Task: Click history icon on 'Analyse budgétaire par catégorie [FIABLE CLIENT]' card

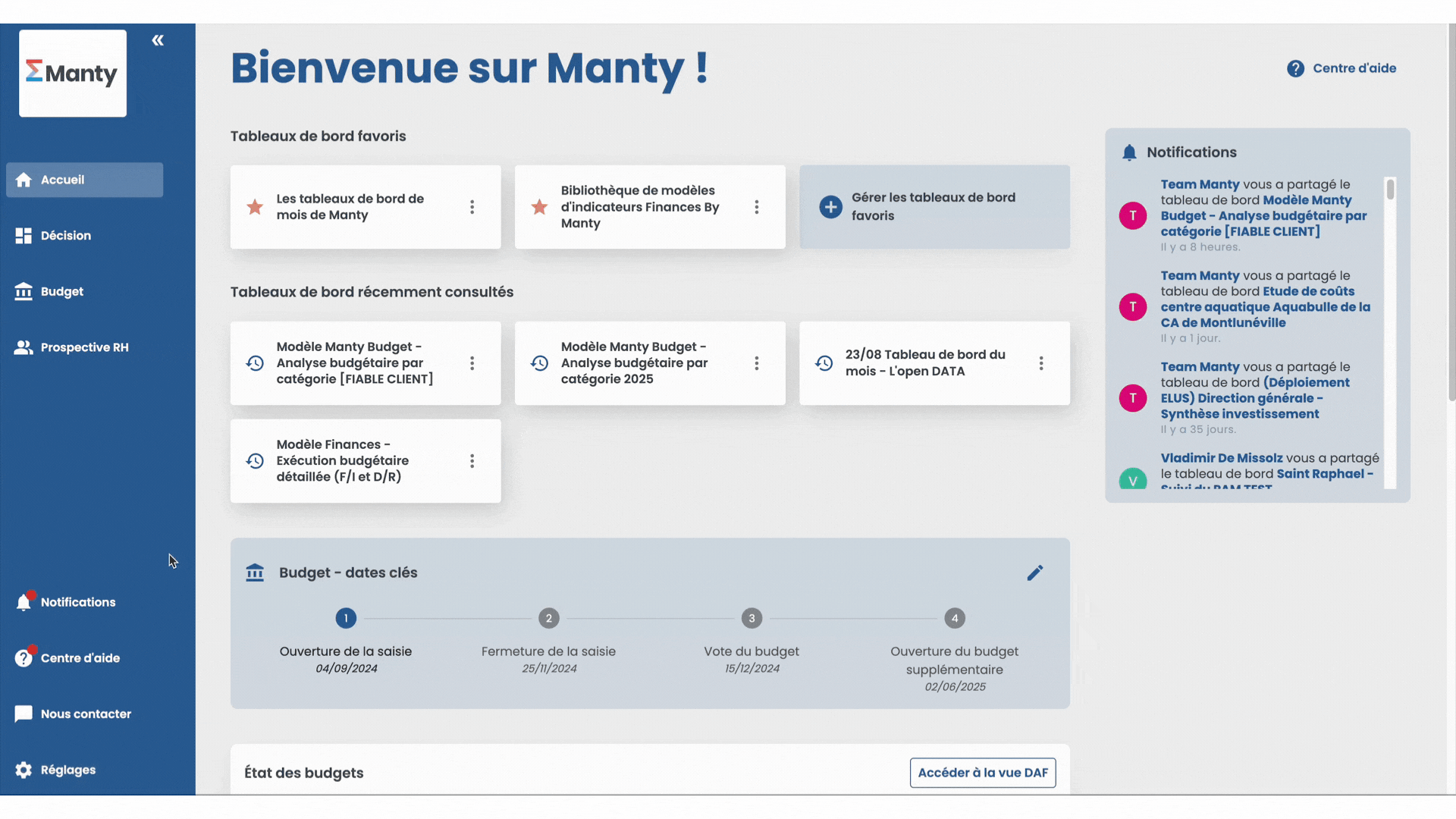Action: tap(255, 363)
